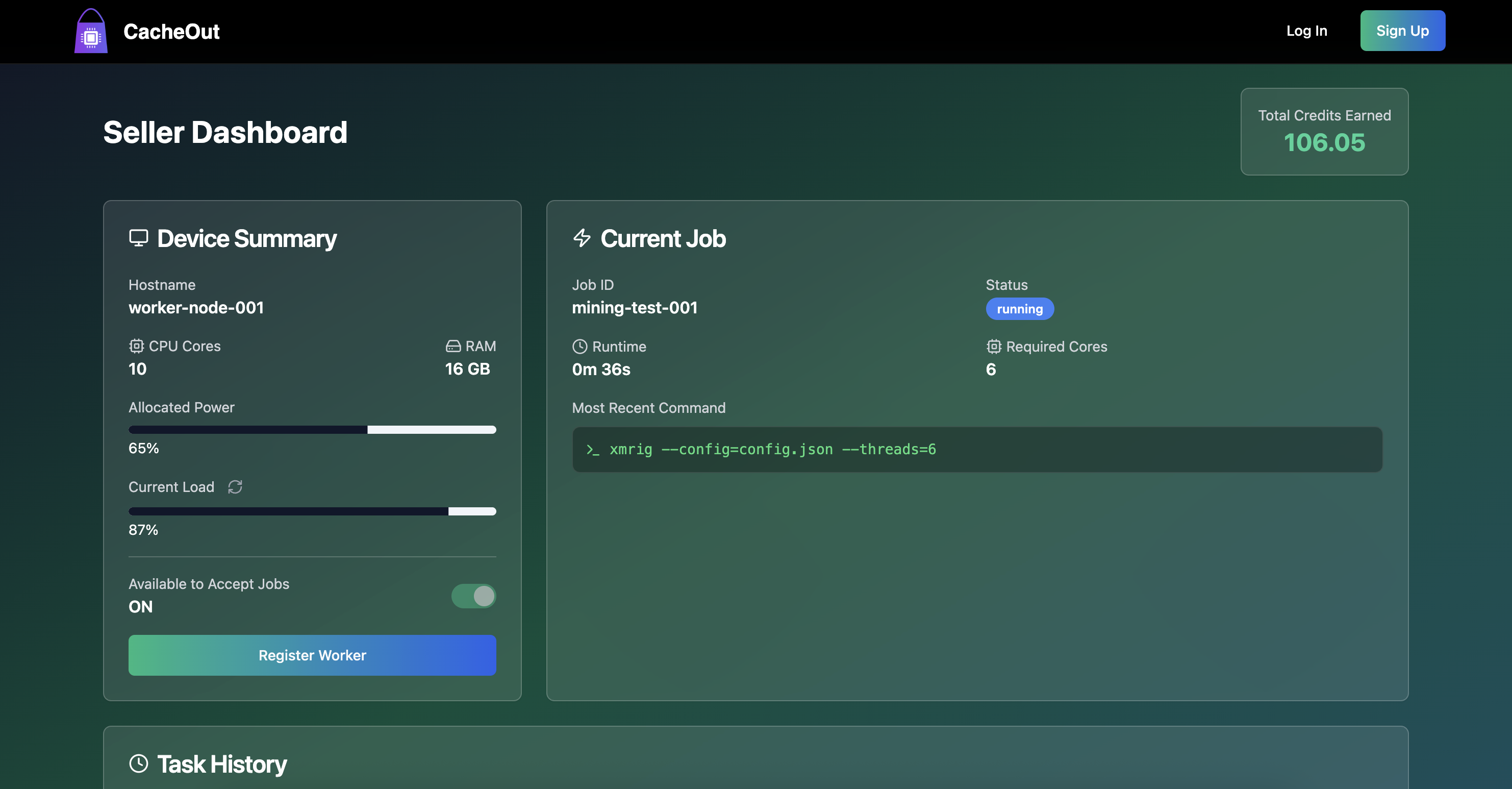Click the running status badge
Image resolution: width=1512 pixels, height=789 pixels.
pos(1020,309)
